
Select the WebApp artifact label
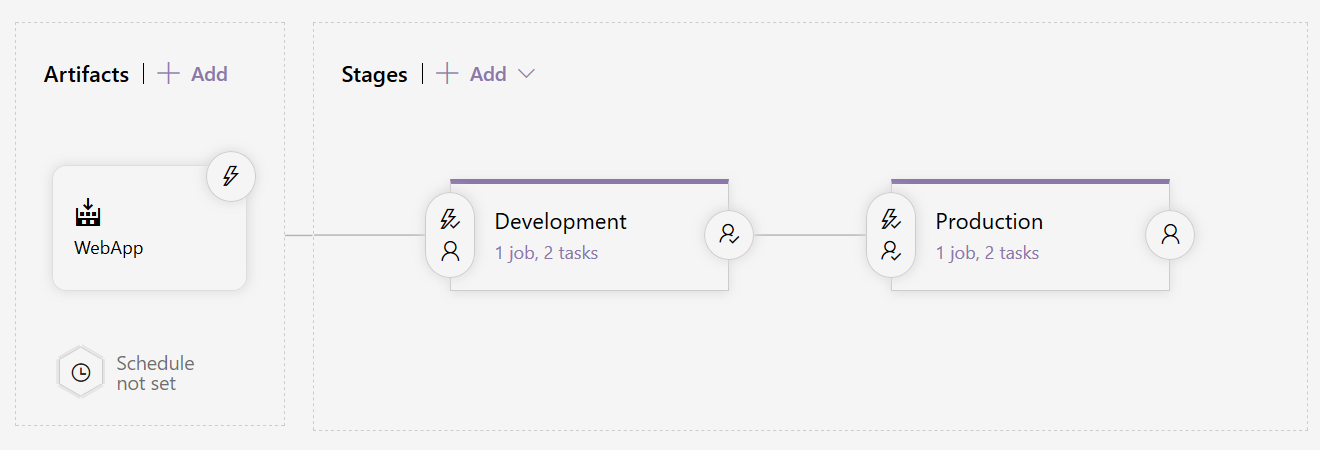coord(108,248)
